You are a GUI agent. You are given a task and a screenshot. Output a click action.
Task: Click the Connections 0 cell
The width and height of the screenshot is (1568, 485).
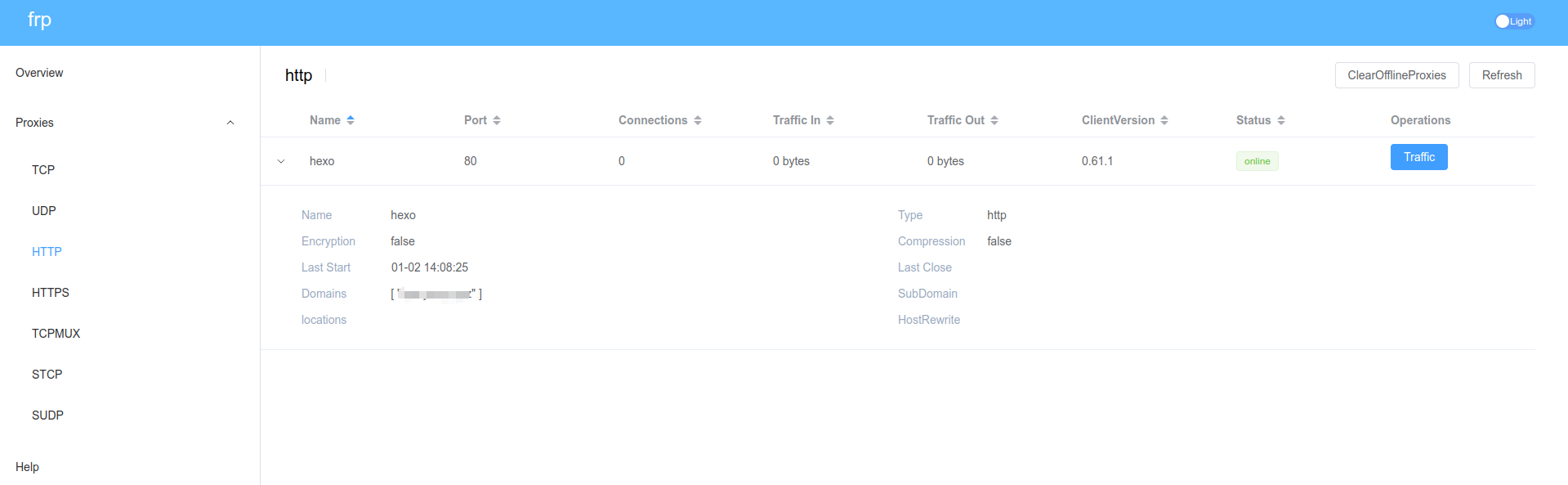622,161
